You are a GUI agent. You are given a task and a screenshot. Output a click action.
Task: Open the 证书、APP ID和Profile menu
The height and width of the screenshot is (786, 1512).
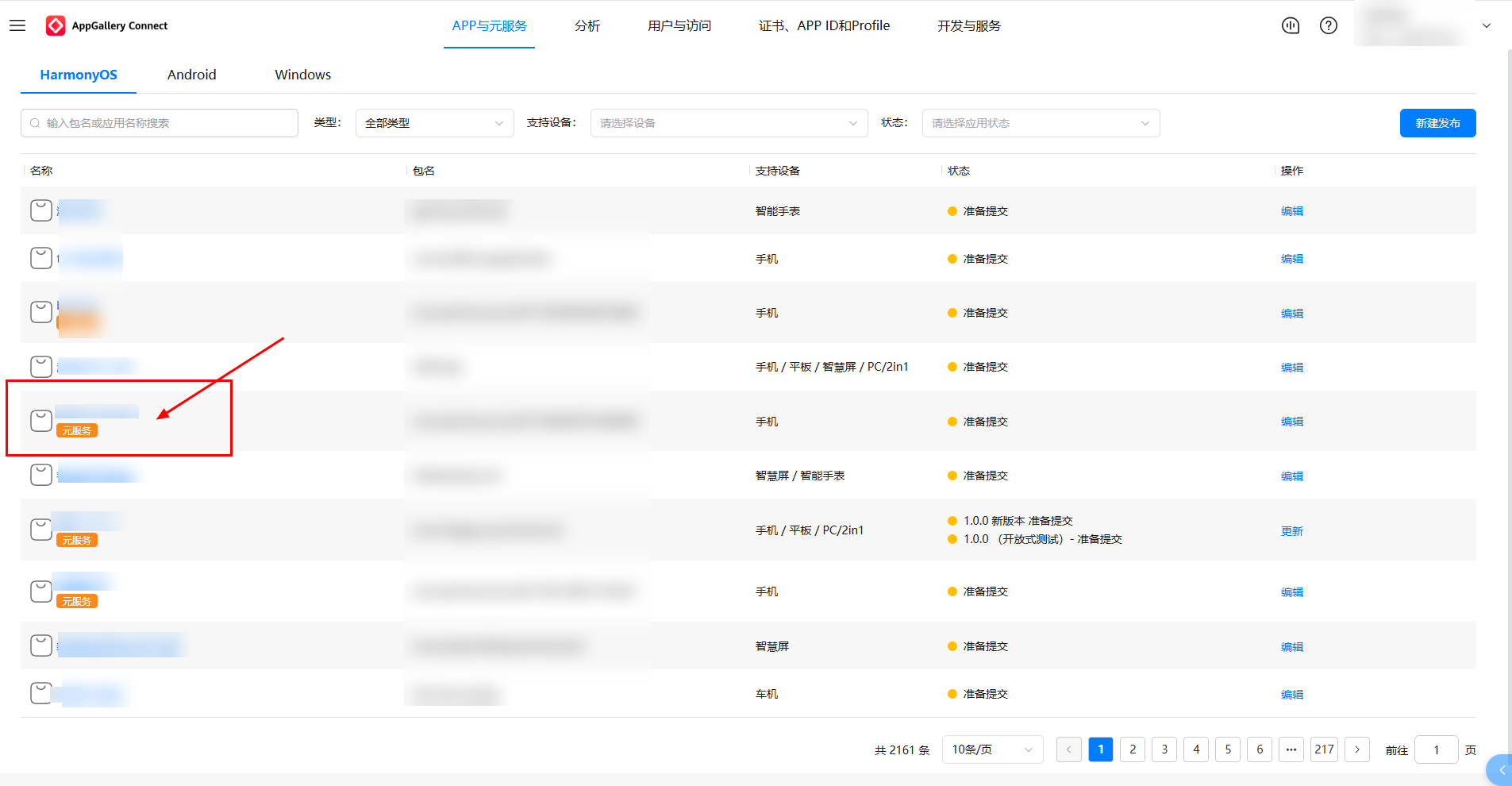824,25
